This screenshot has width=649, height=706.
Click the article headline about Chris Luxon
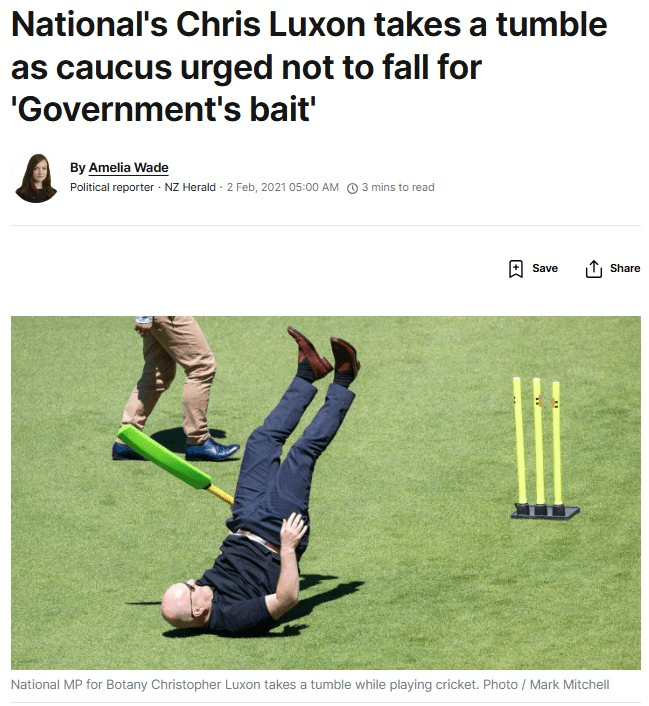click(x=309, y=67)
